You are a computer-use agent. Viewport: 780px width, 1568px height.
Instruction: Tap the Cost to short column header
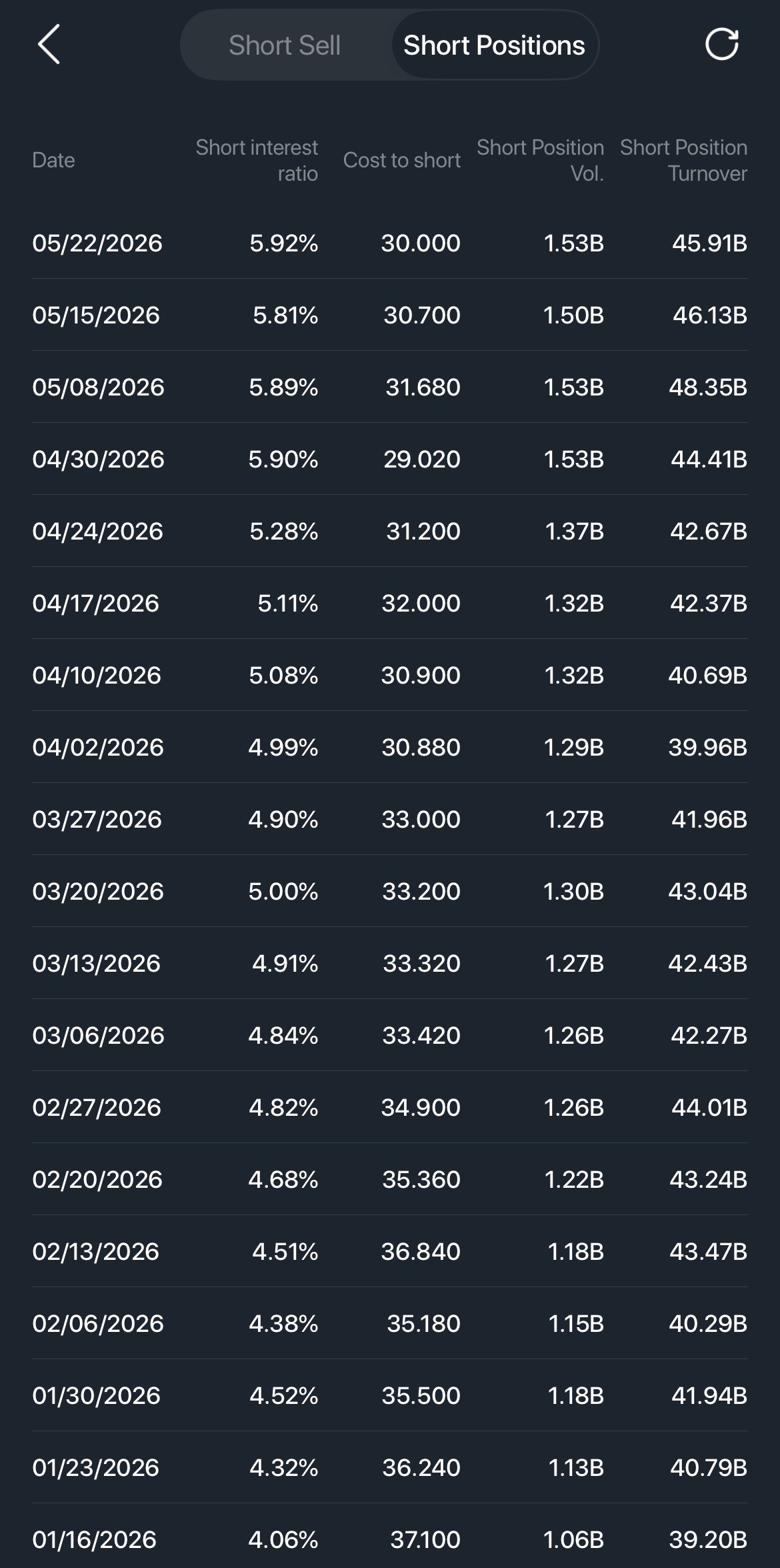[x=402, y=160]
